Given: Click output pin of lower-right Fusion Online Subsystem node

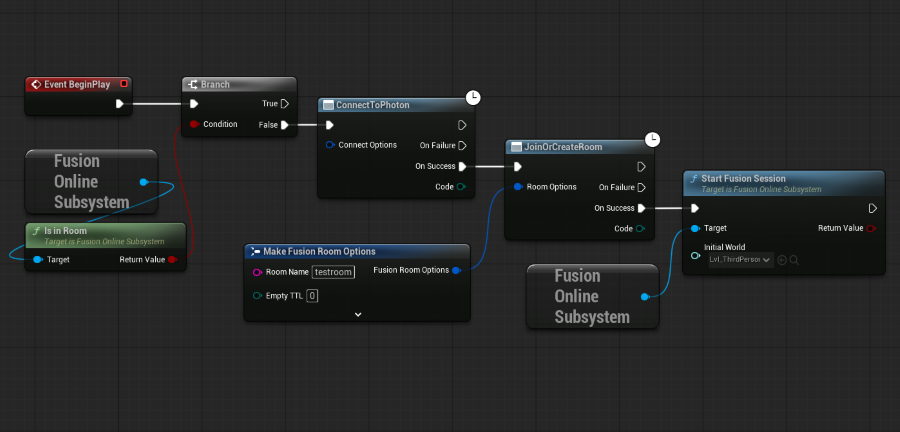Looking at the screenshot, I should coord(645,296).
